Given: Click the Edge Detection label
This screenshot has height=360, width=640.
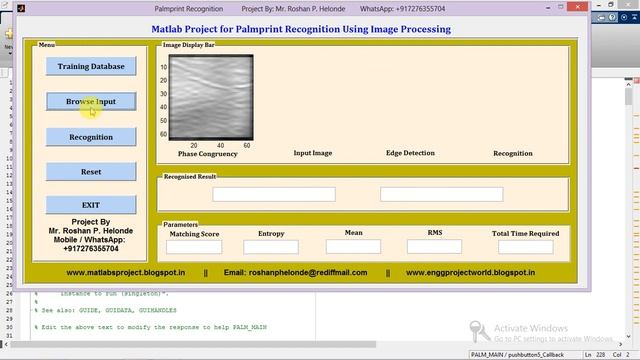Looking at the screenshot, I should point(410,153).
